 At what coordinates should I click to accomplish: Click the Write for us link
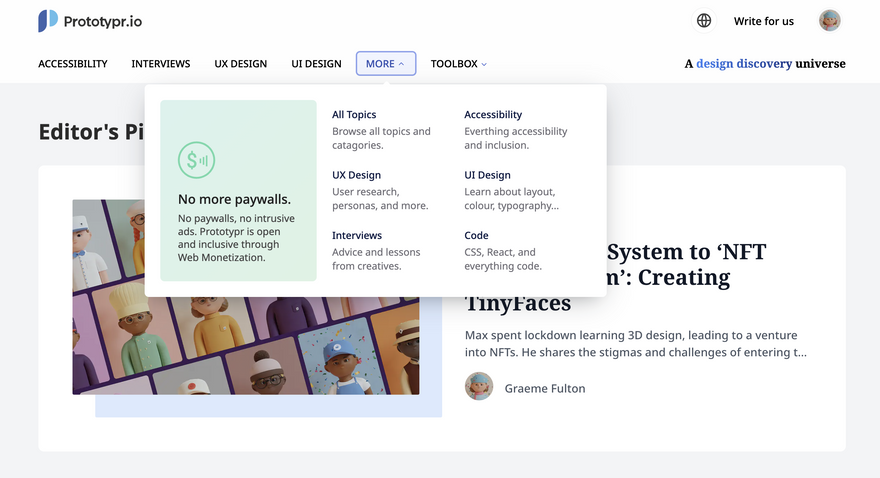coord(763,21)
